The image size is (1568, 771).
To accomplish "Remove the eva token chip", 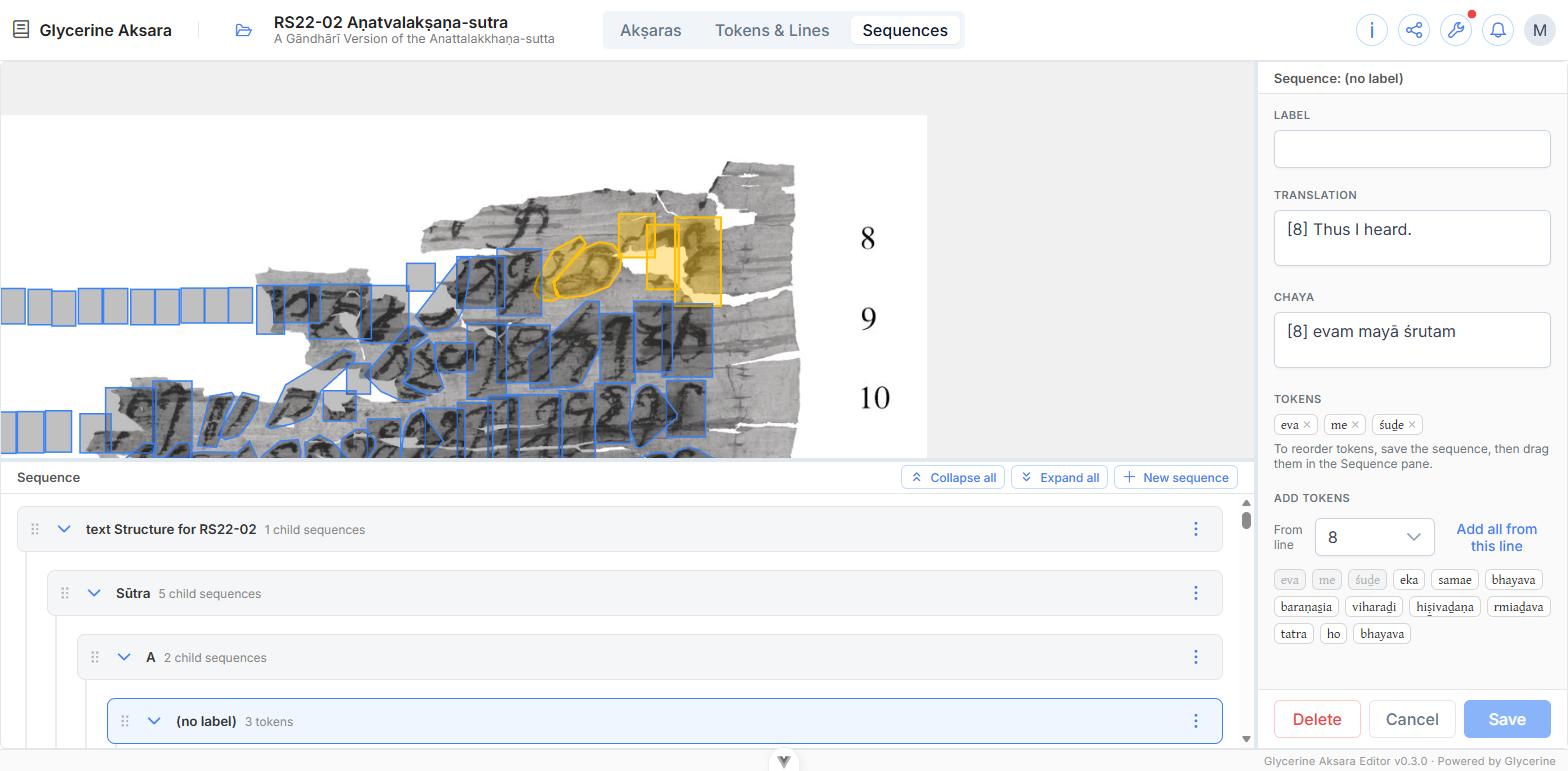I will point(1307,425).
